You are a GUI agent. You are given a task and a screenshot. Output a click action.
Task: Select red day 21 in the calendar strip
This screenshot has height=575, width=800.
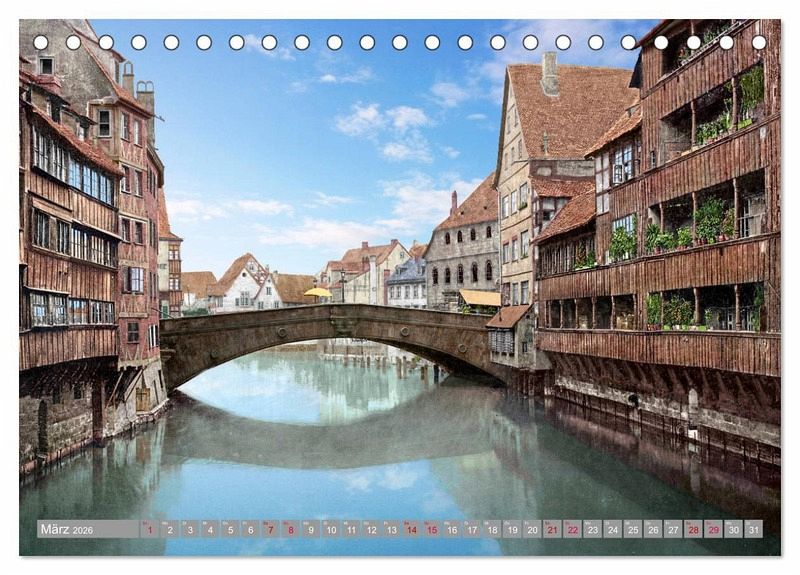point(553,529)
